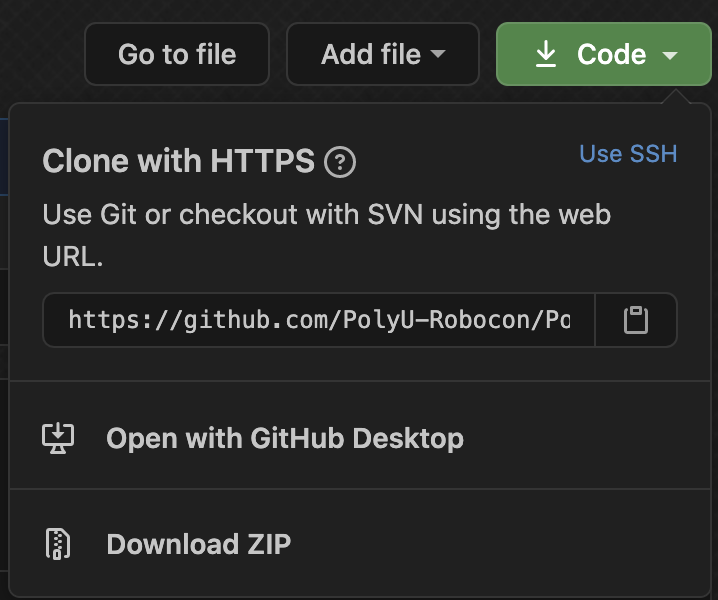The image size is (718, 600).
Task: Click the popover pointer arrow under Code
Action: click(675, 94)
